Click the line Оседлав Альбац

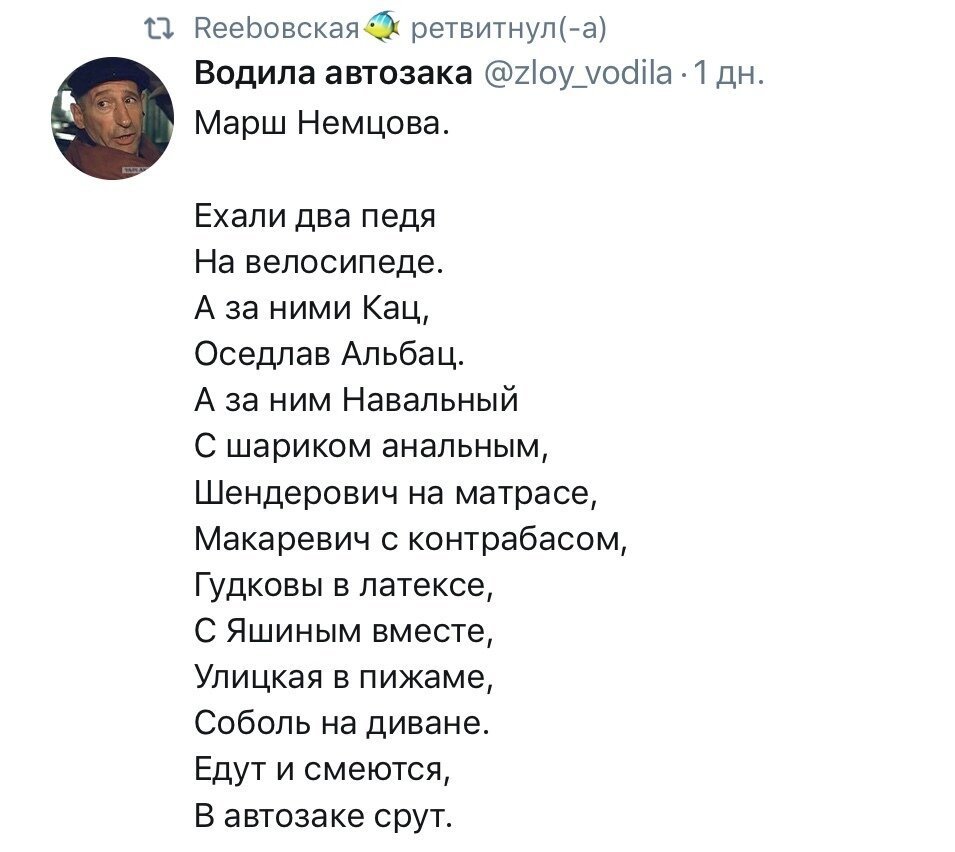[329, 354]
